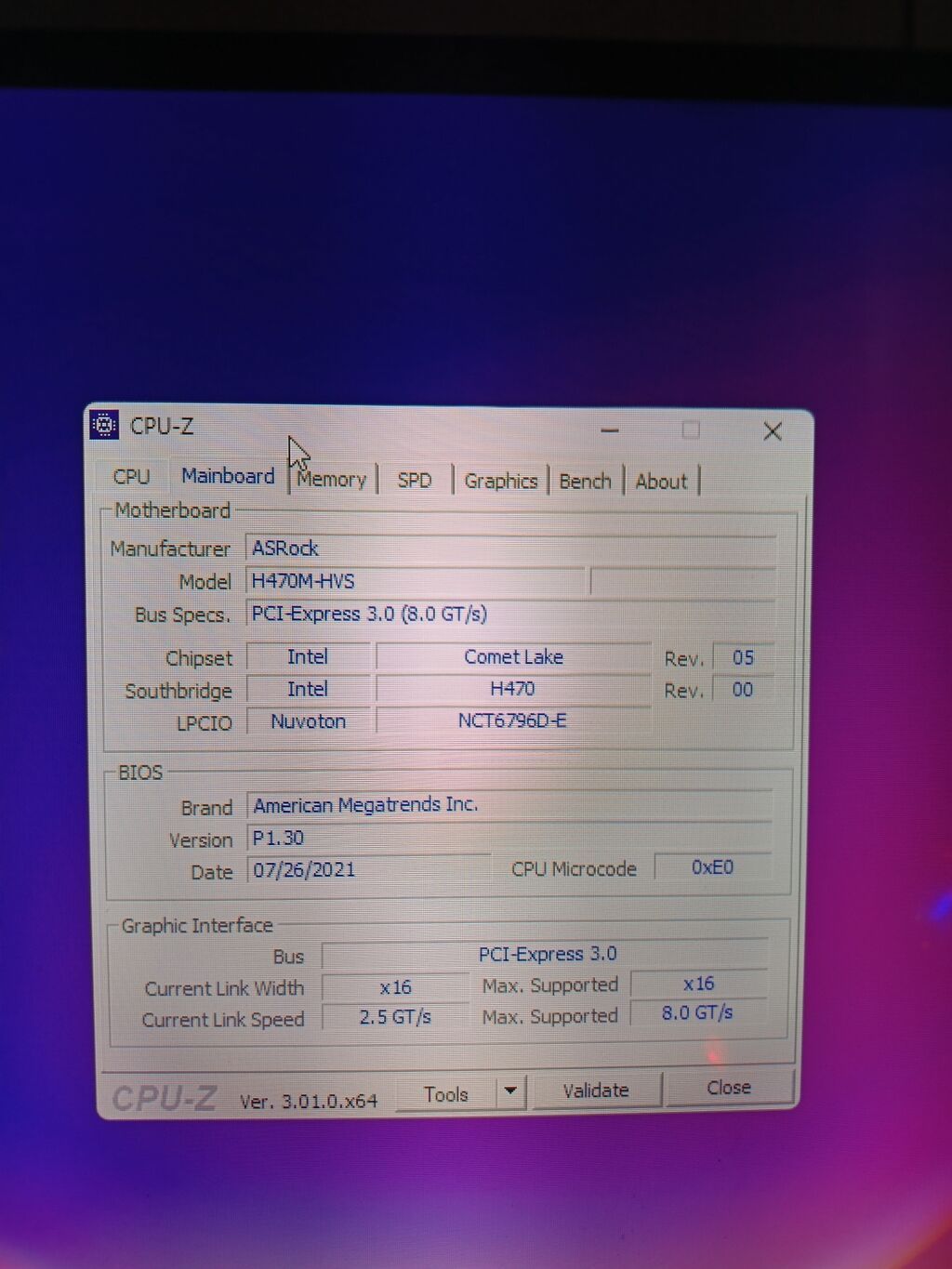Open the About tab
This screenshot has width=952, height=1269.
click(x=661, y=482)
